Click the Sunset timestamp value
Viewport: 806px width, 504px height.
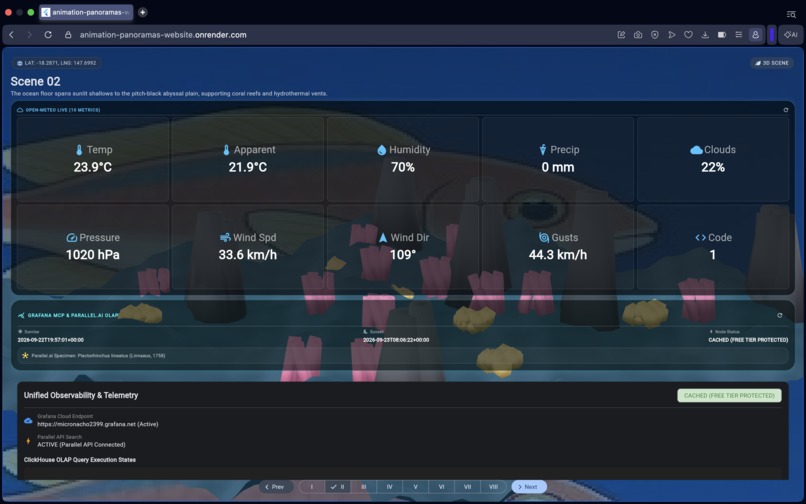pyautogui.click(x=396, y=340)
